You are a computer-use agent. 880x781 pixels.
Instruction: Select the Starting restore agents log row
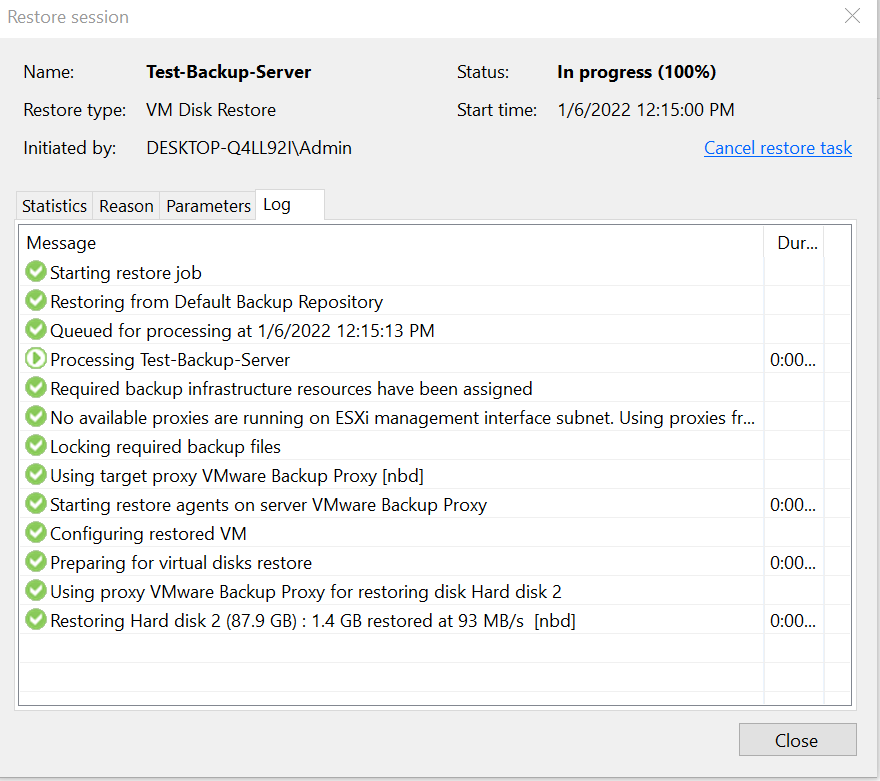[x=268, y=504]
